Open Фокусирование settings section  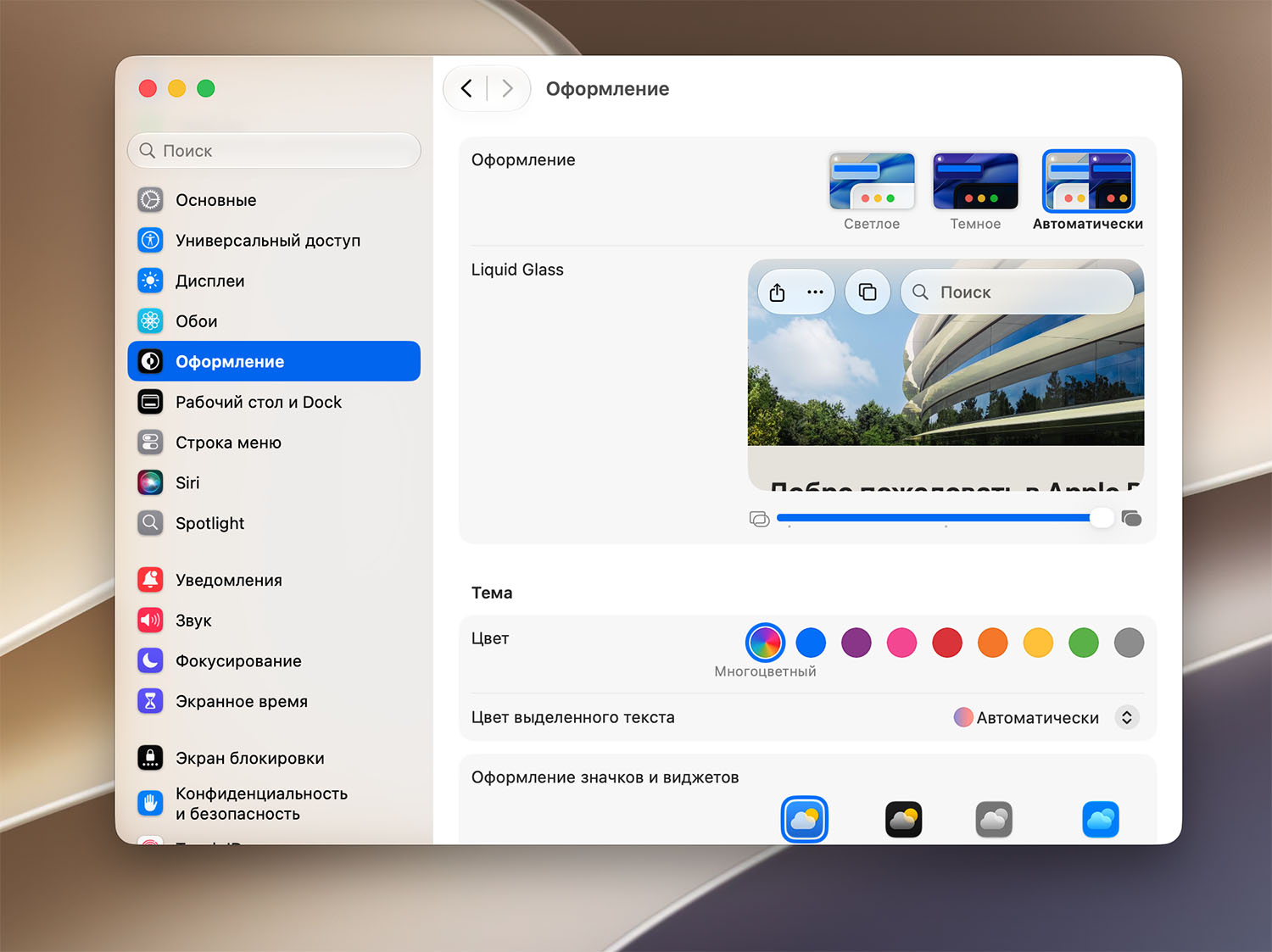pyautogui.click(x=274, y=660)
